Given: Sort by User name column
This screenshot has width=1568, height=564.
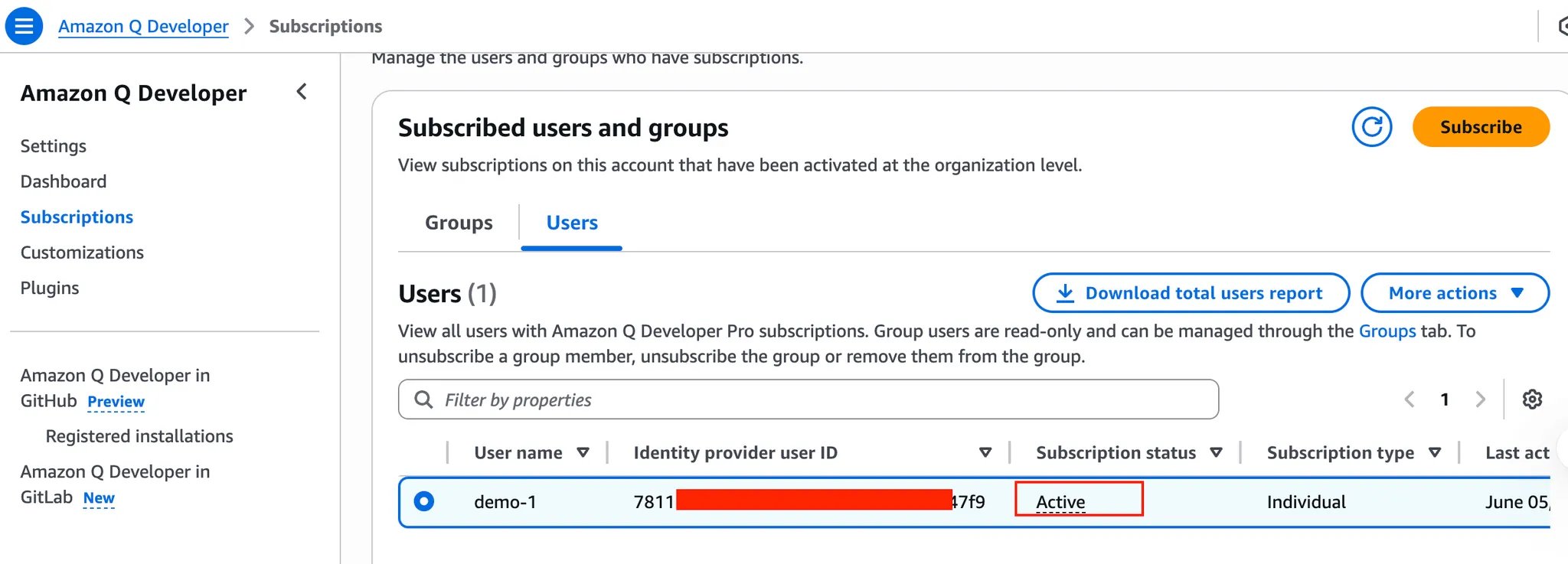Looking at the screenshot, I should (583, 452).
